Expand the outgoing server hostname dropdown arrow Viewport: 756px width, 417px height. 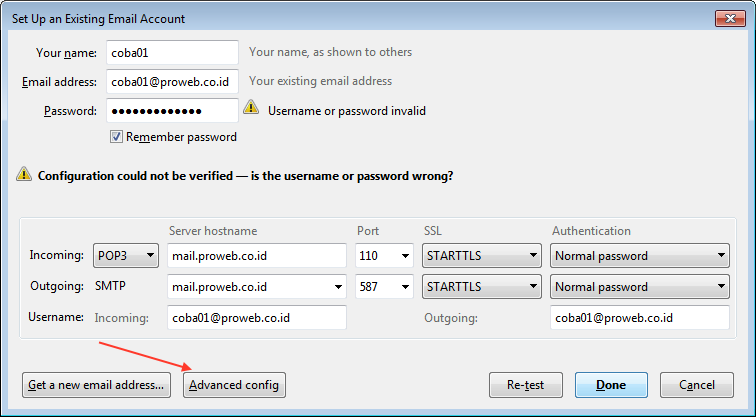coord(338,287)
